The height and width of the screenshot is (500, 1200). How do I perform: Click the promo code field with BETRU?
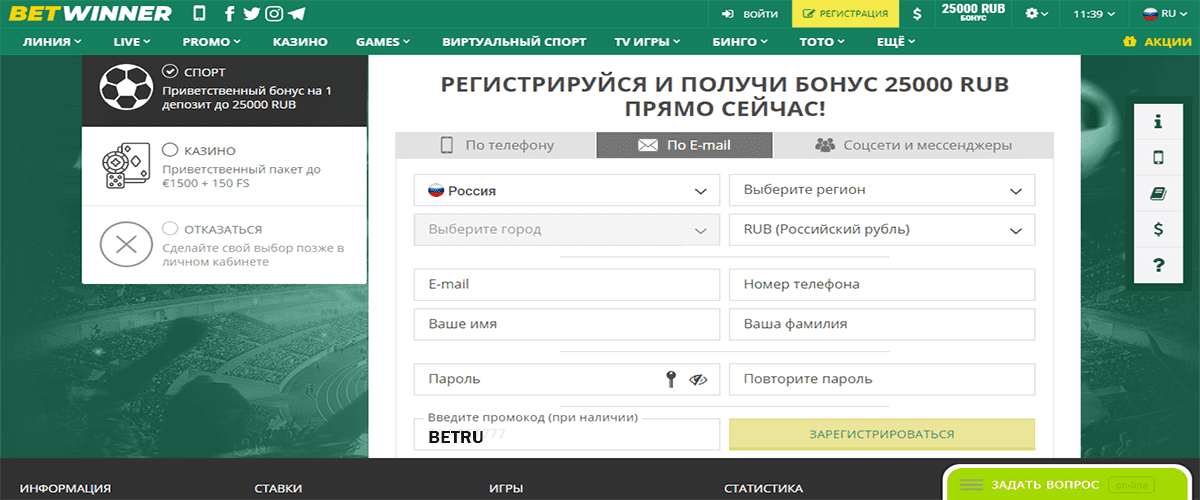coord(567,434)
